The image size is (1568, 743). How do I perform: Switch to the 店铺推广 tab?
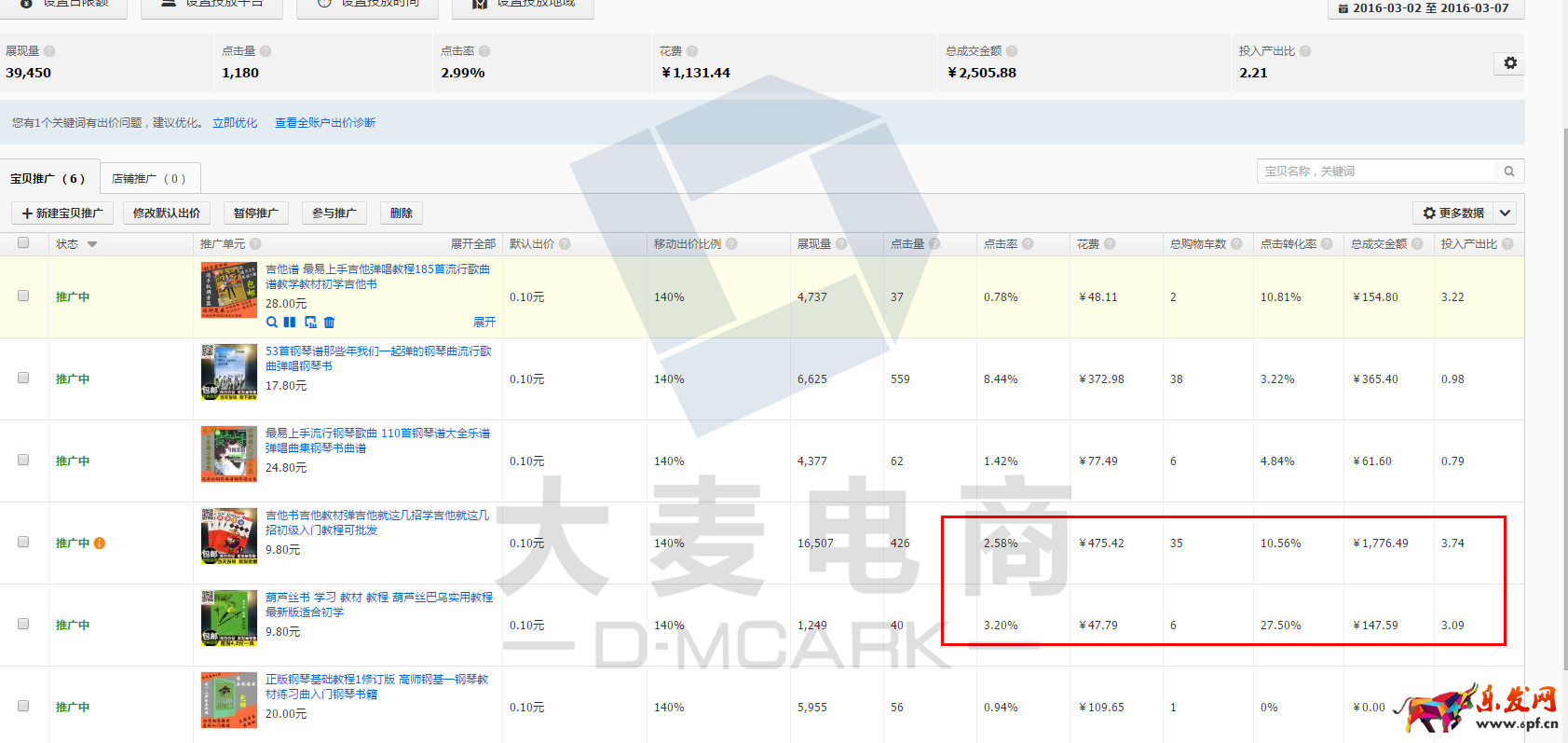click(149, 179)
